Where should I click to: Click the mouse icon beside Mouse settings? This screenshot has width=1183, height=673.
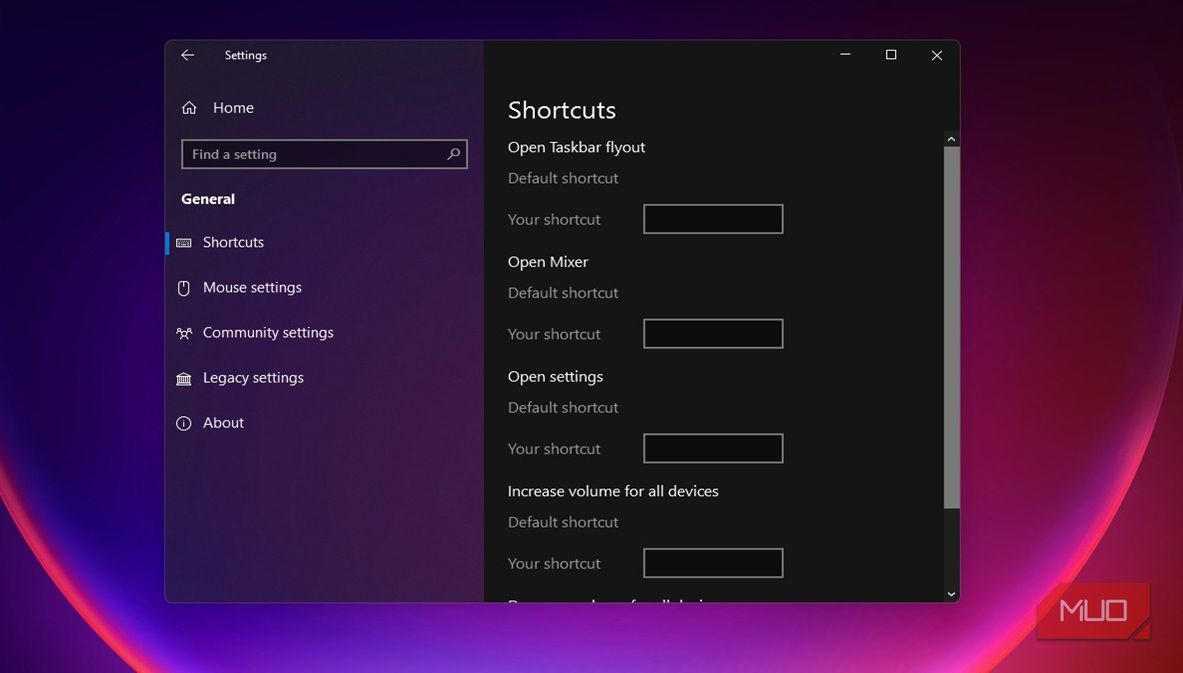[183, 288]
